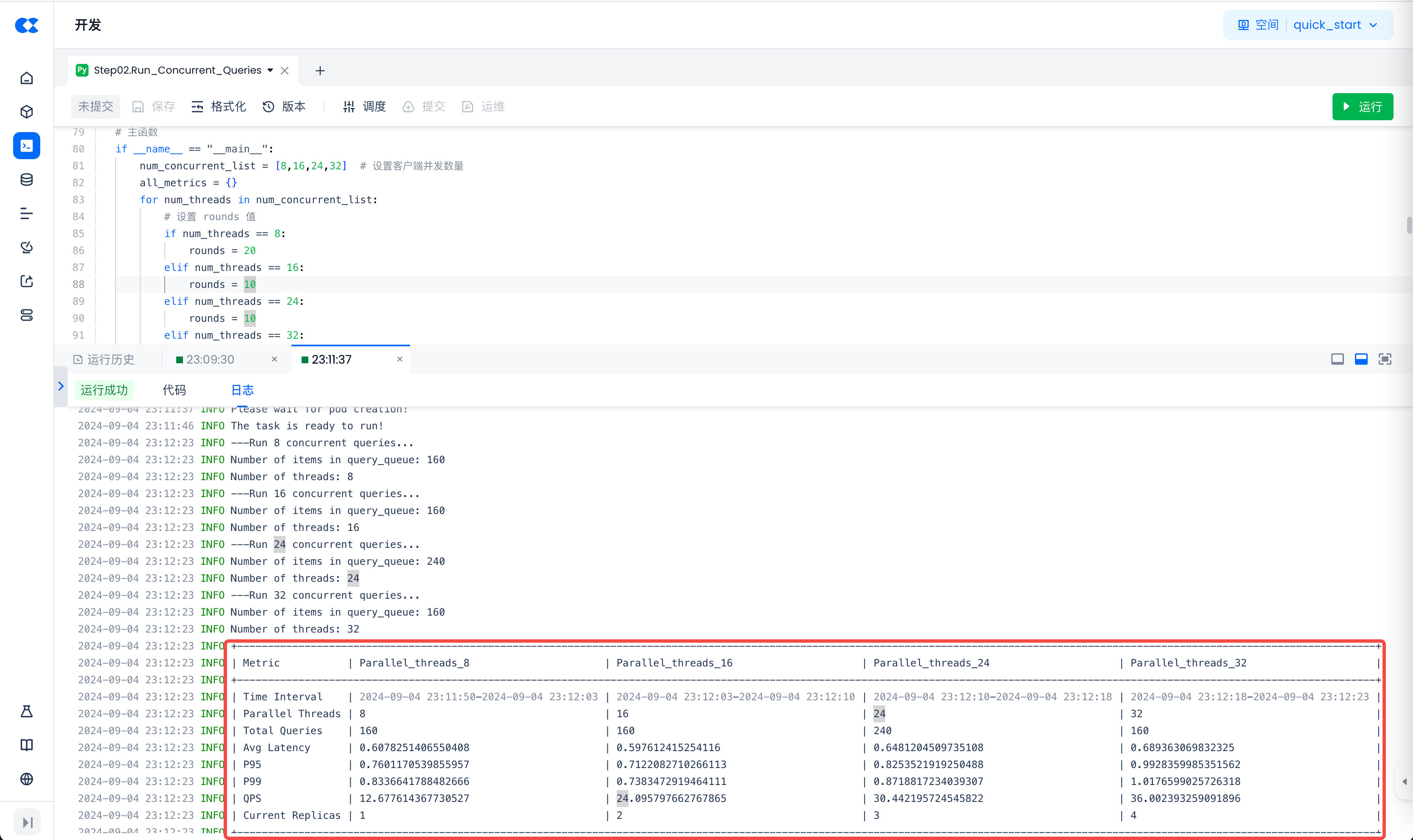Viewport: 1413px width, 840px height.
Task: Click the Current Replicas row label
Action: click(292, 815)
